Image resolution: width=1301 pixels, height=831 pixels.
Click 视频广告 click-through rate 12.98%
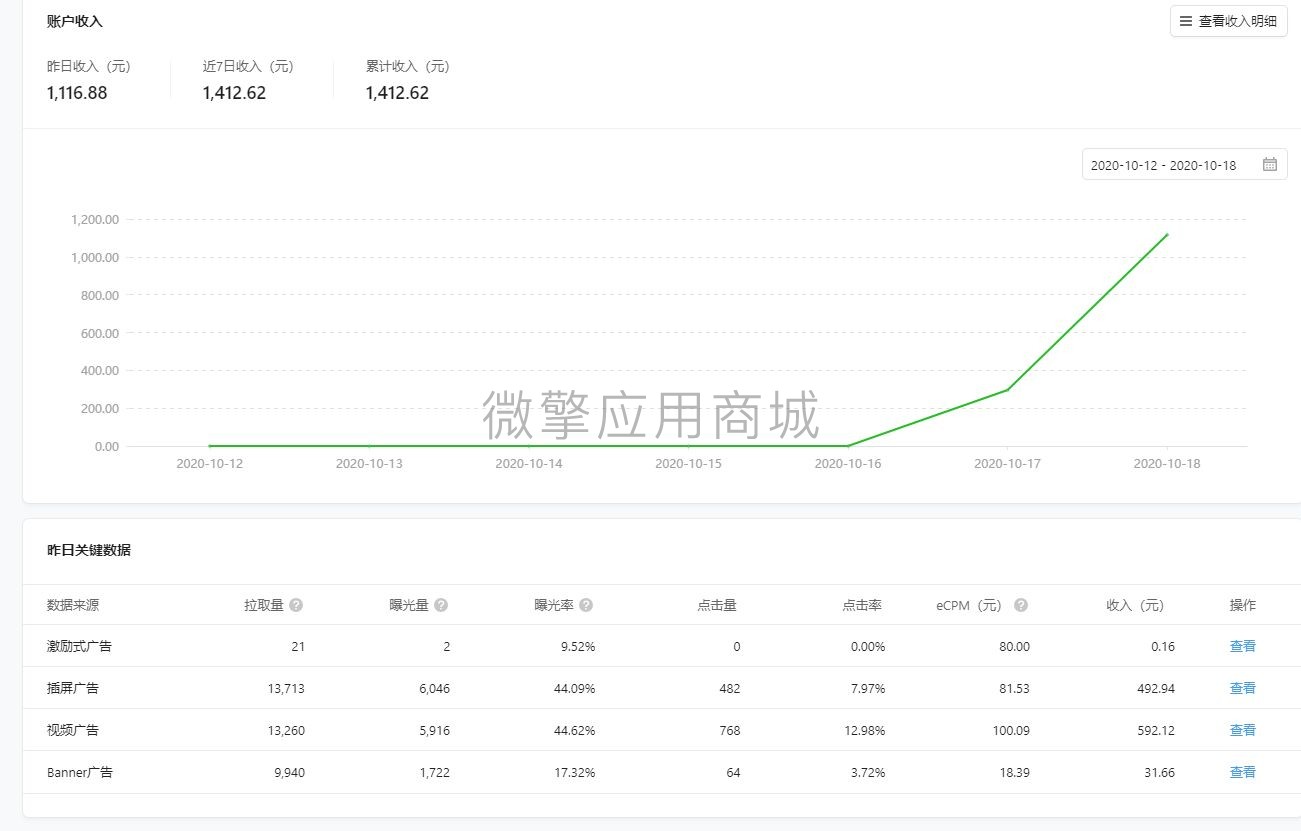(865, 730)
